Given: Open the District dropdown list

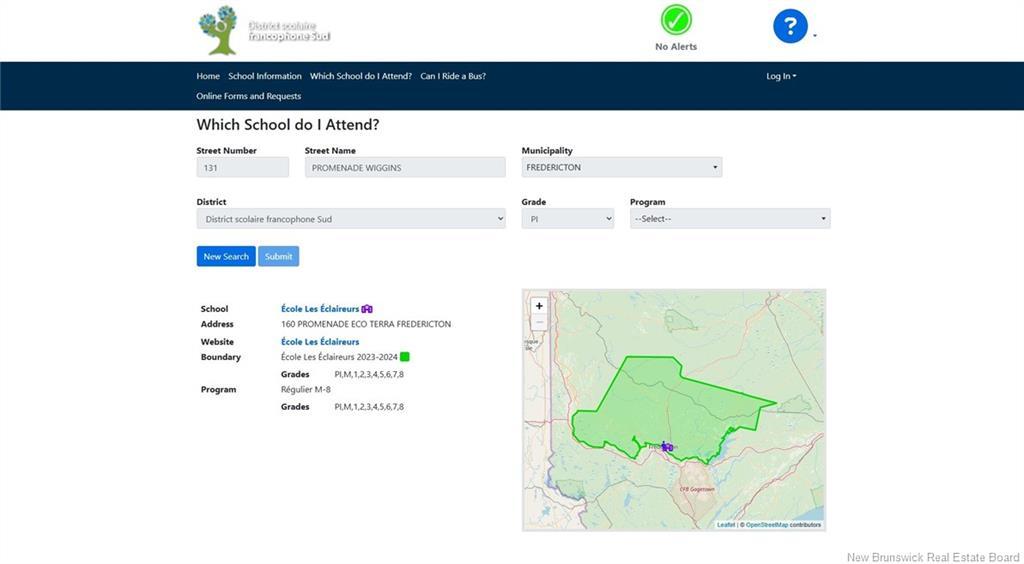Looking at the screenshot, I should (351, 219).
